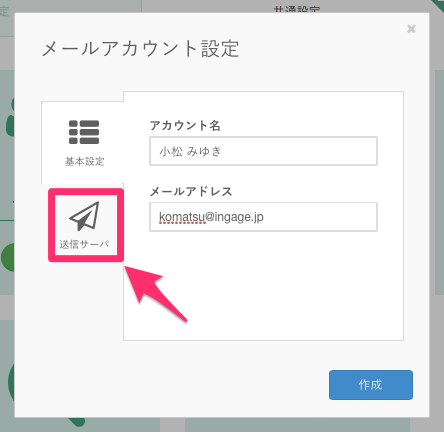Open the paper plane 送信サーバ icon

click(x=85, y=216)
